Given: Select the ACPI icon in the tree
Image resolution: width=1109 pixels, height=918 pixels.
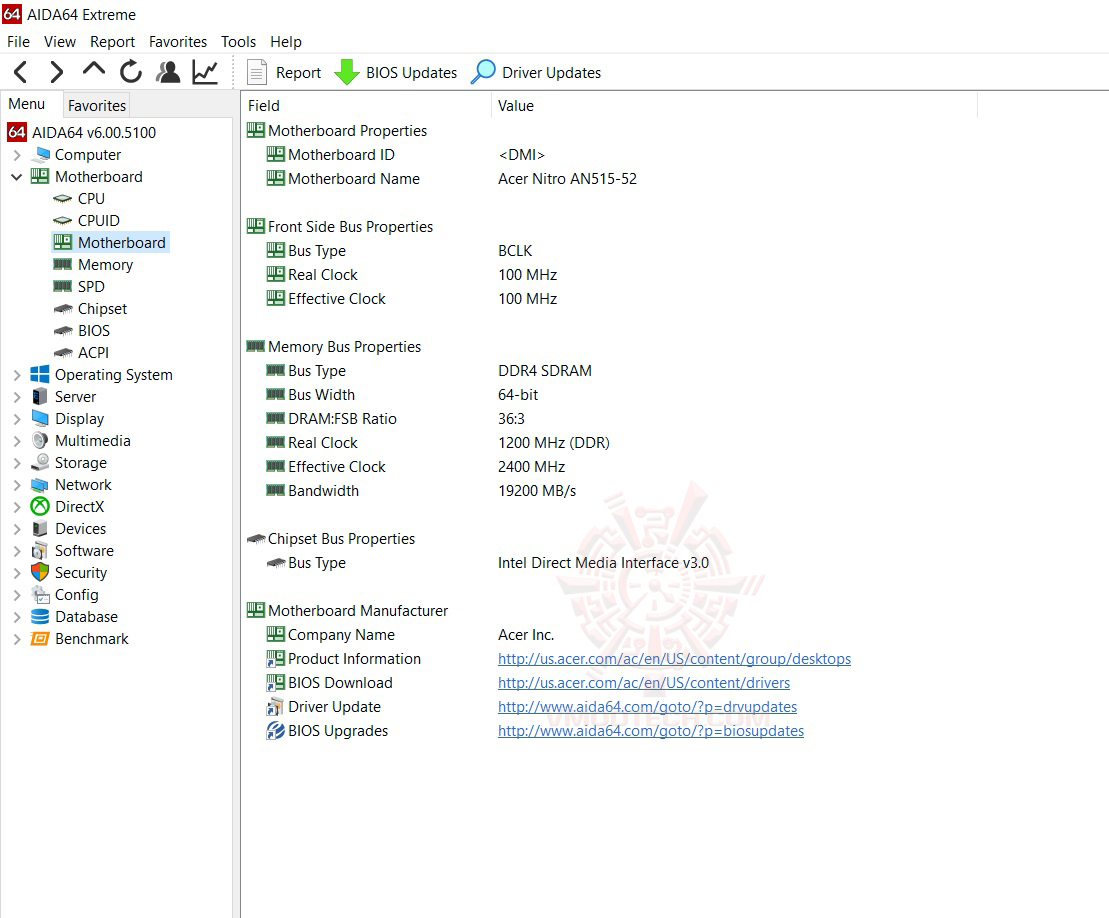Looking at the screenshot, I should (63, 352).
